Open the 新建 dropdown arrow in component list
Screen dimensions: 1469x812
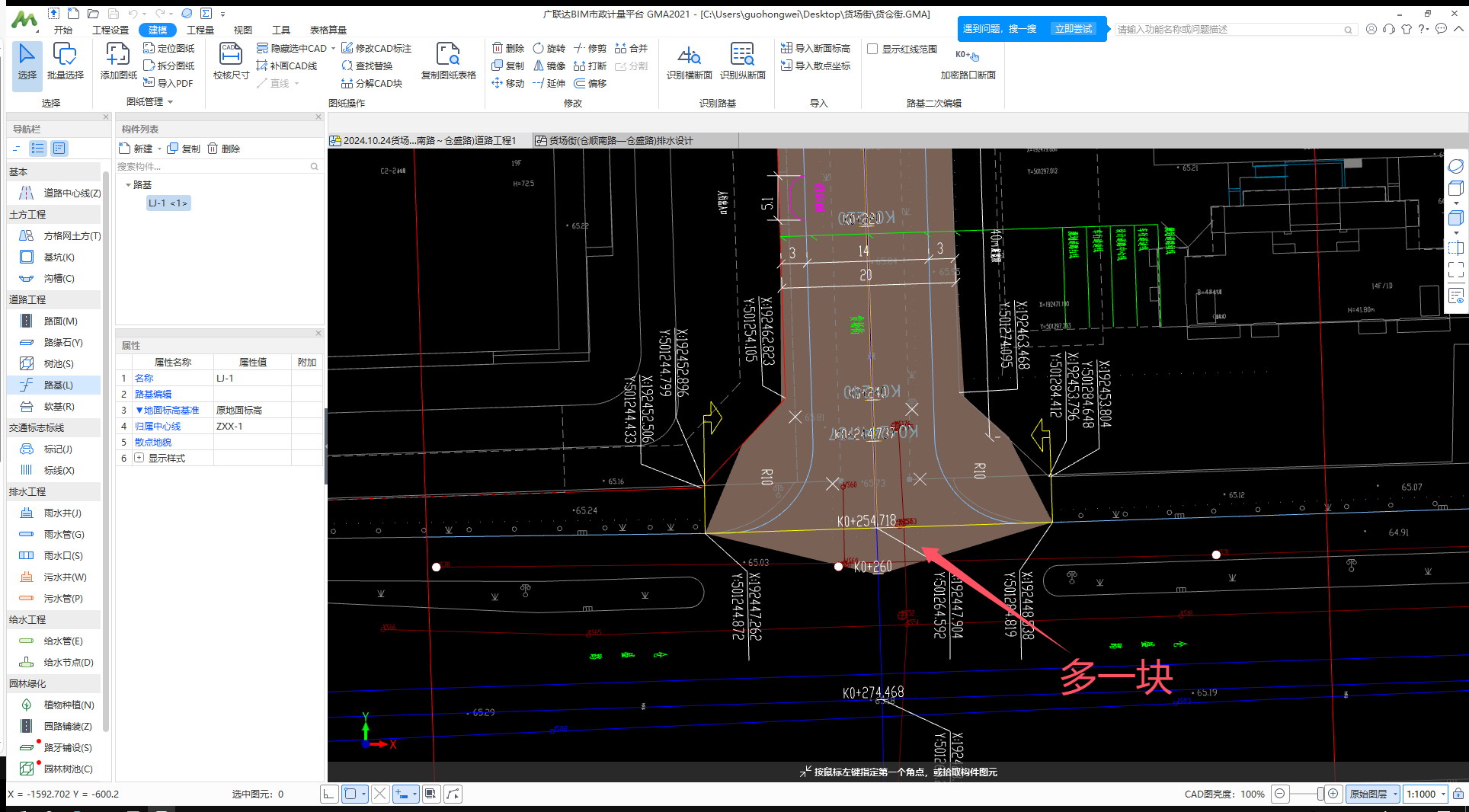coord(159,149)
